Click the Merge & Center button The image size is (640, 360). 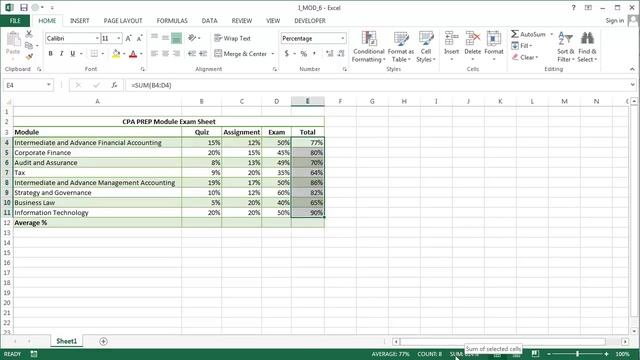tap(241, 53)
